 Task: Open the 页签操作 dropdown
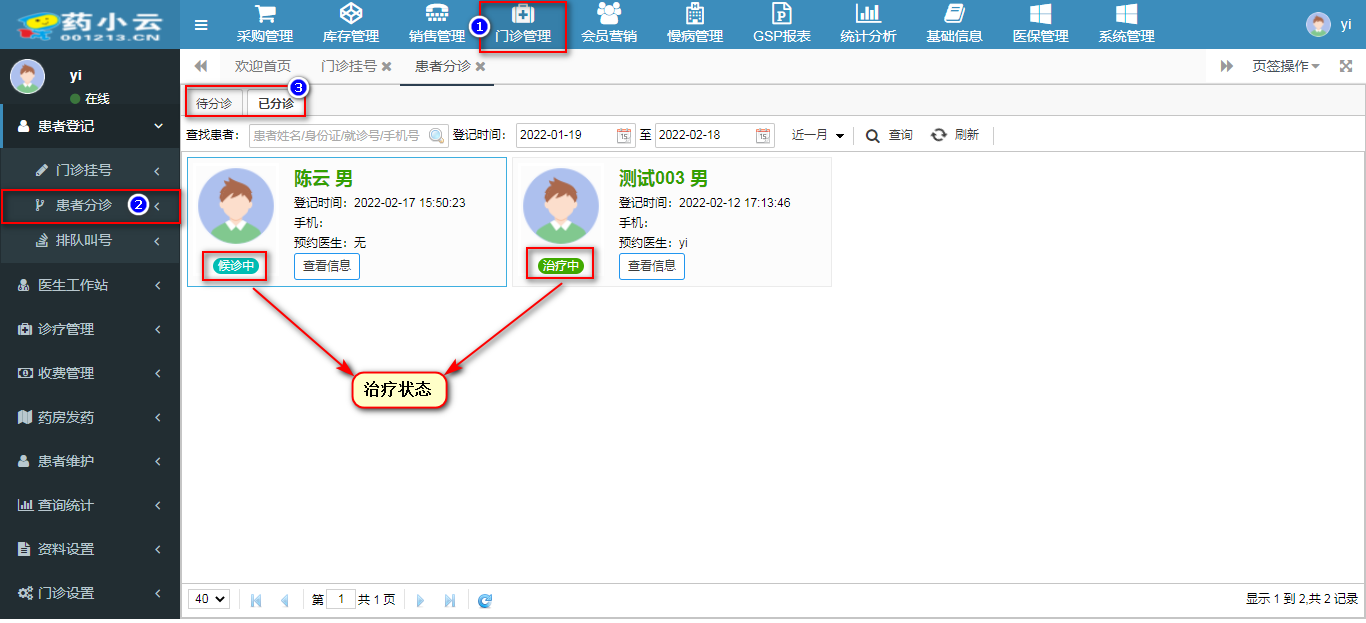point(1285,66)
